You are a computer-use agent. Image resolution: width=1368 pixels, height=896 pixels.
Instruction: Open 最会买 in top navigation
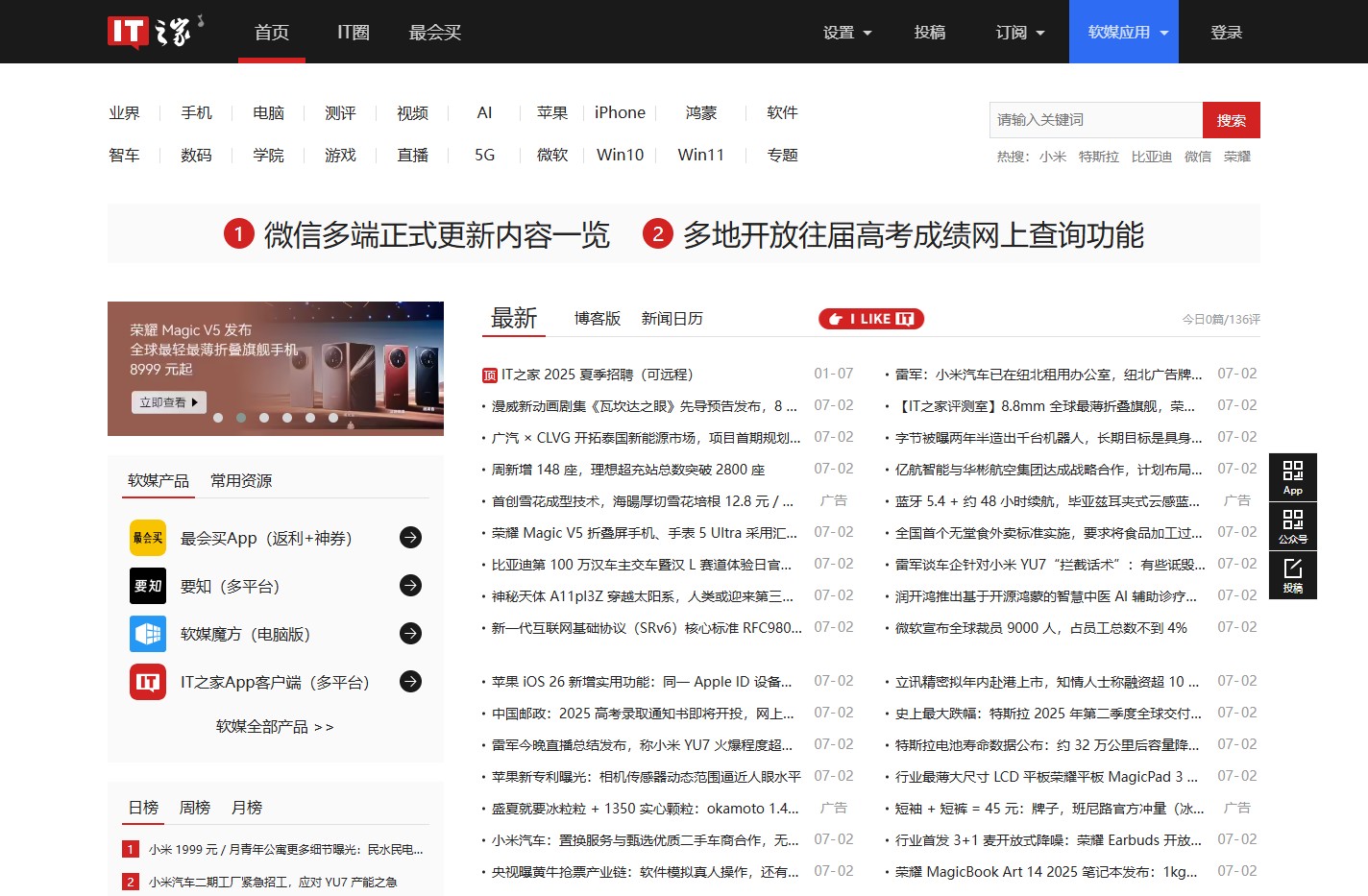(x=435, y=32)
